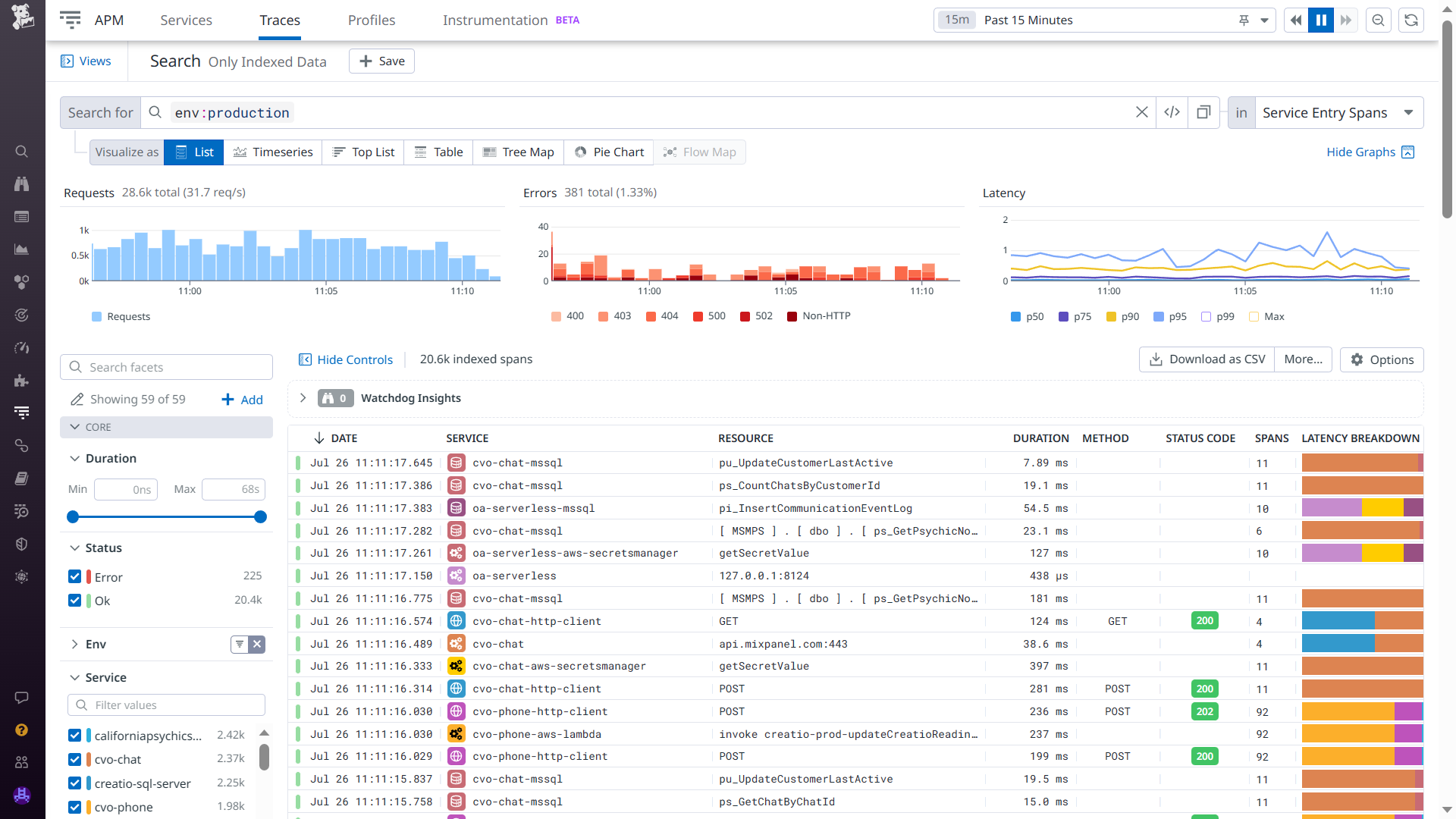Clear the search query with the X icon
This screenshot has width=1456, height=819.
1141,112
